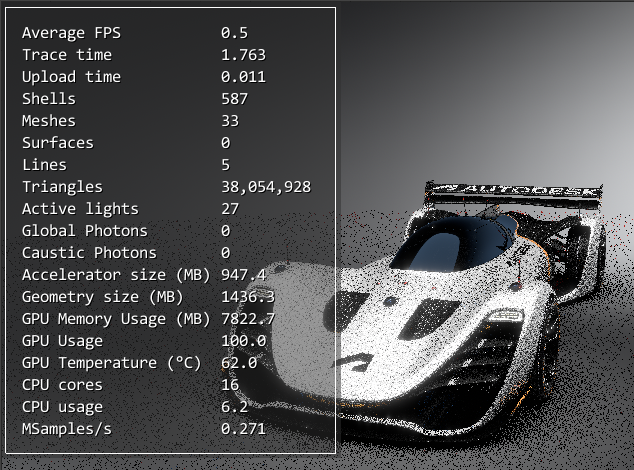Click the 1436.3 geometry size value

tap(248, 297)
